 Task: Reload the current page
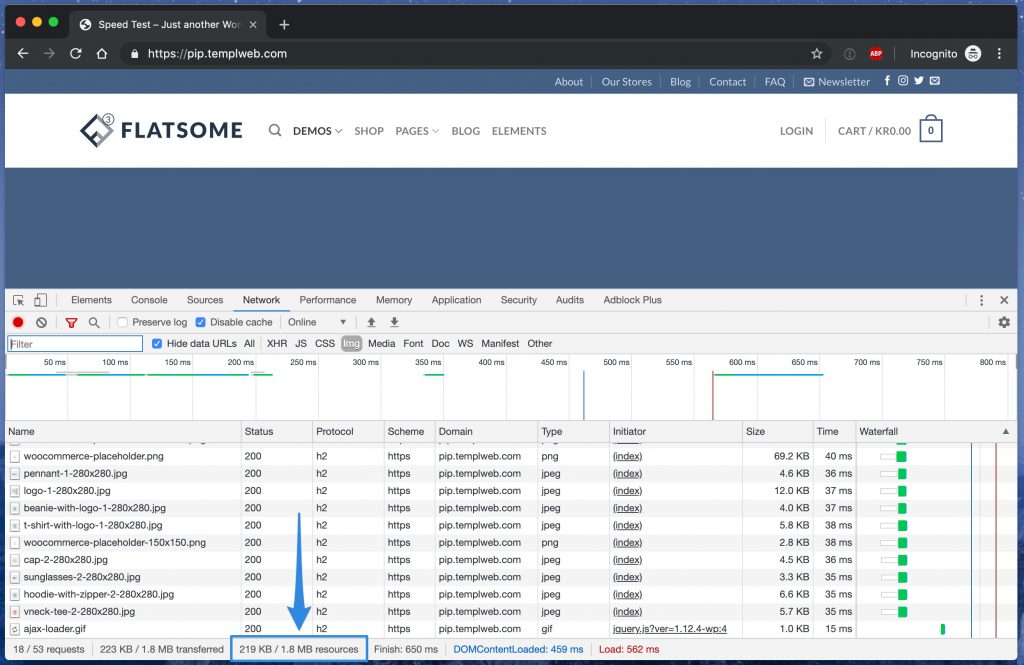[76, 54]
